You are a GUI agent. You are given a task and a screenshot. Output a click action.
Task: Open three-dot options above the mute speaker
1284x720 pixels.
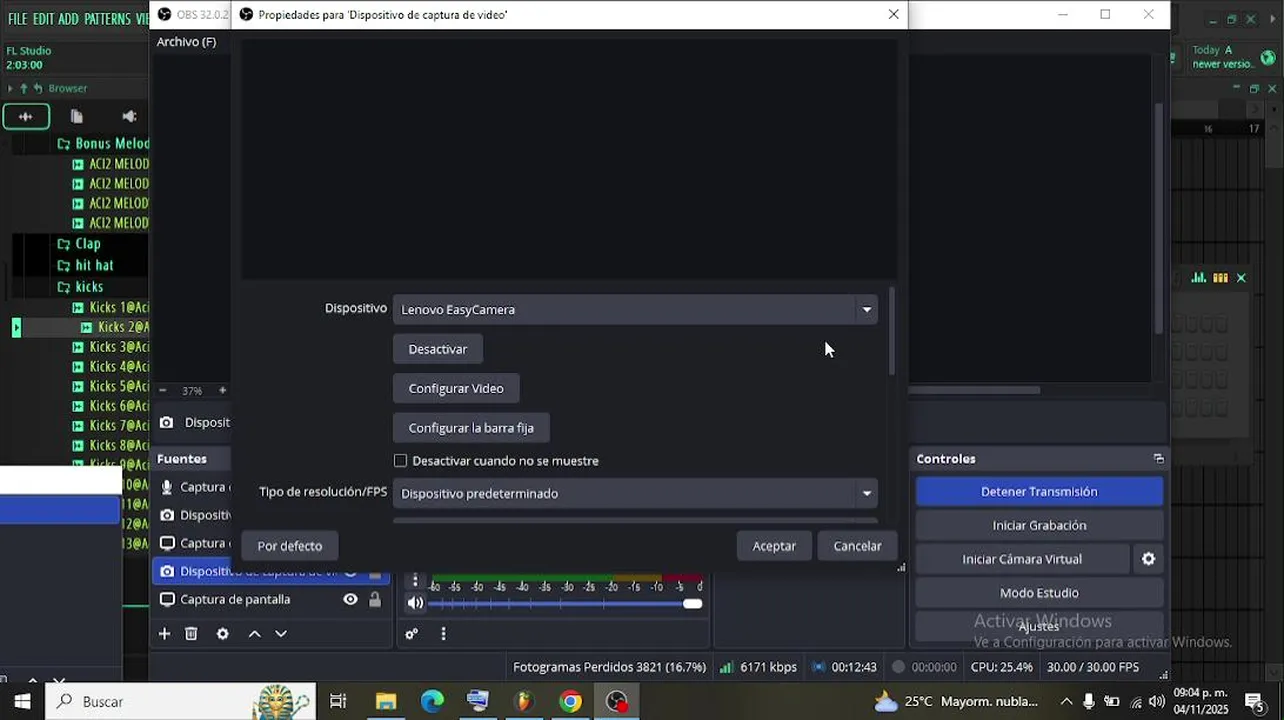click(415, 581)
